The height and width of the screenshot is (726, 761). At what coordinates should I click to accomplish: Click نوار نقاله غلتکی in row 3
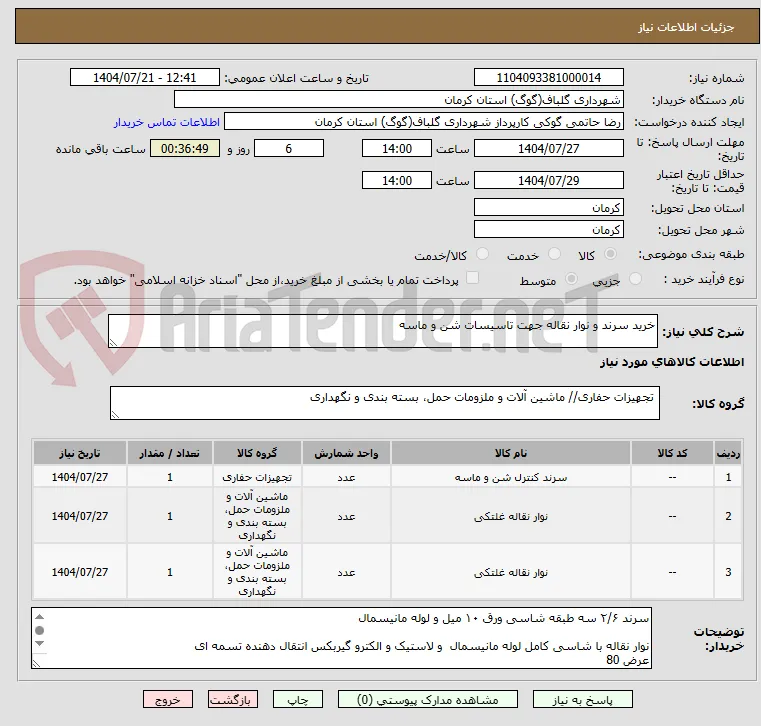point(511,572)
